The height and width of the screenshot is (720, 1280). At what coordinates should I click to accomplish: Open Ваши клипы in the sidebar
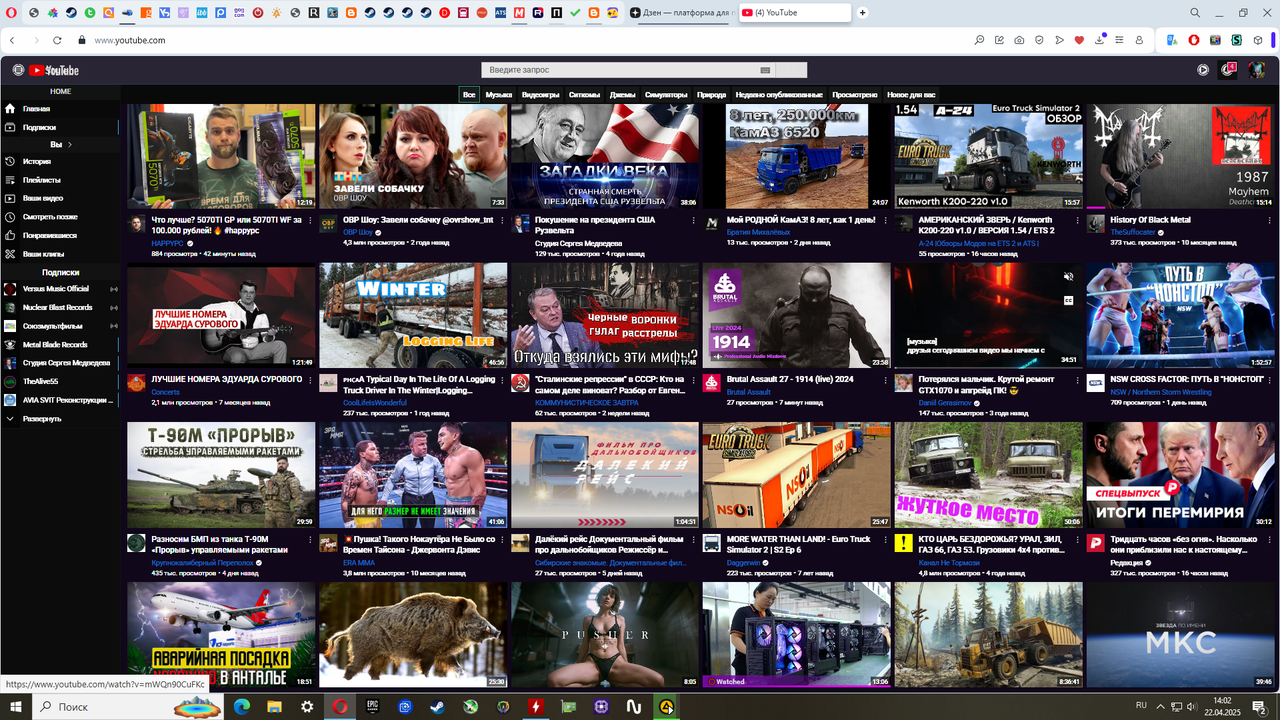pyautogui.click(x=60, y=254)
